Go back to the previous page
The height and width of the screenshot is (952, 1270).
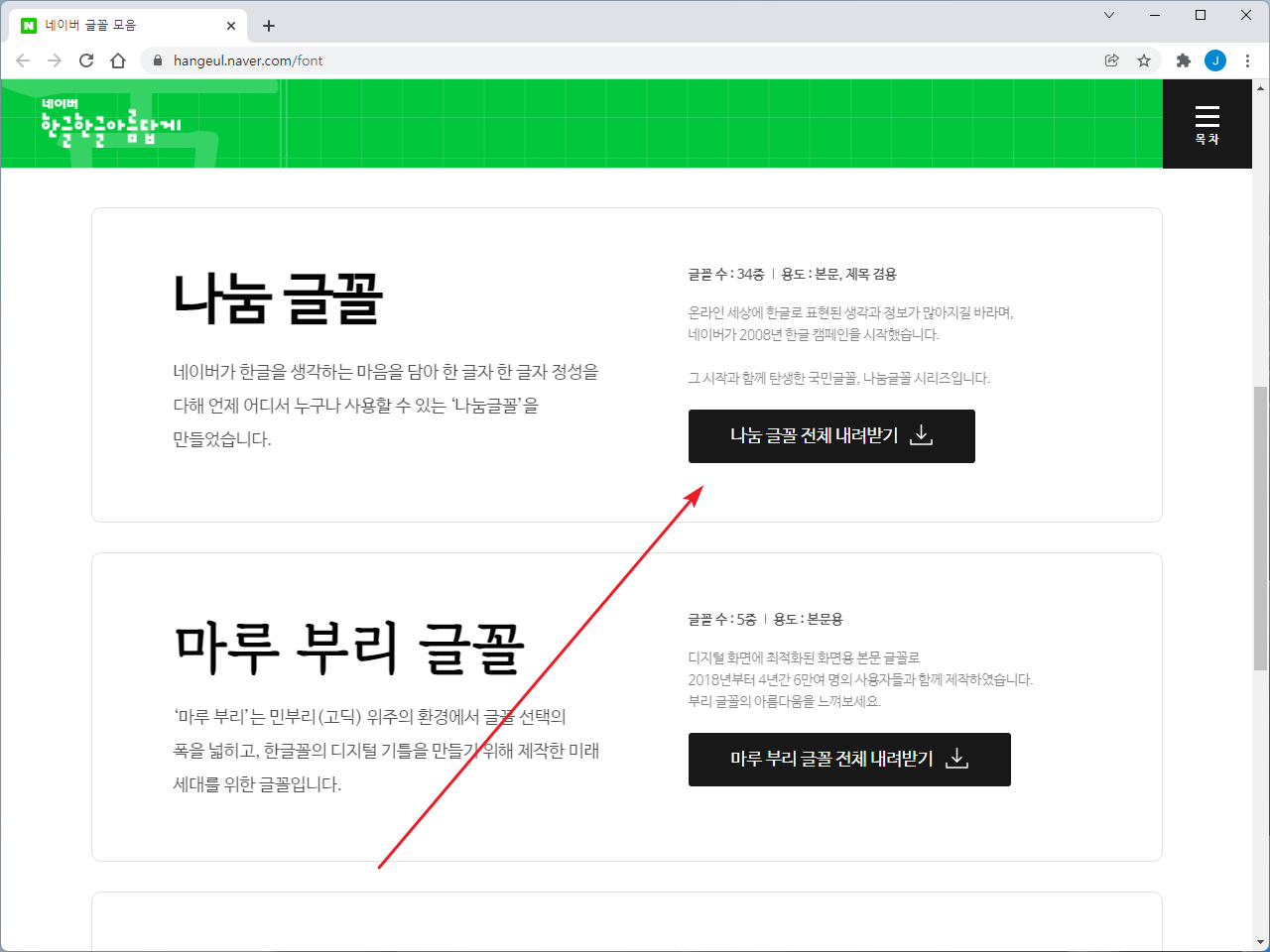[23, 60]
